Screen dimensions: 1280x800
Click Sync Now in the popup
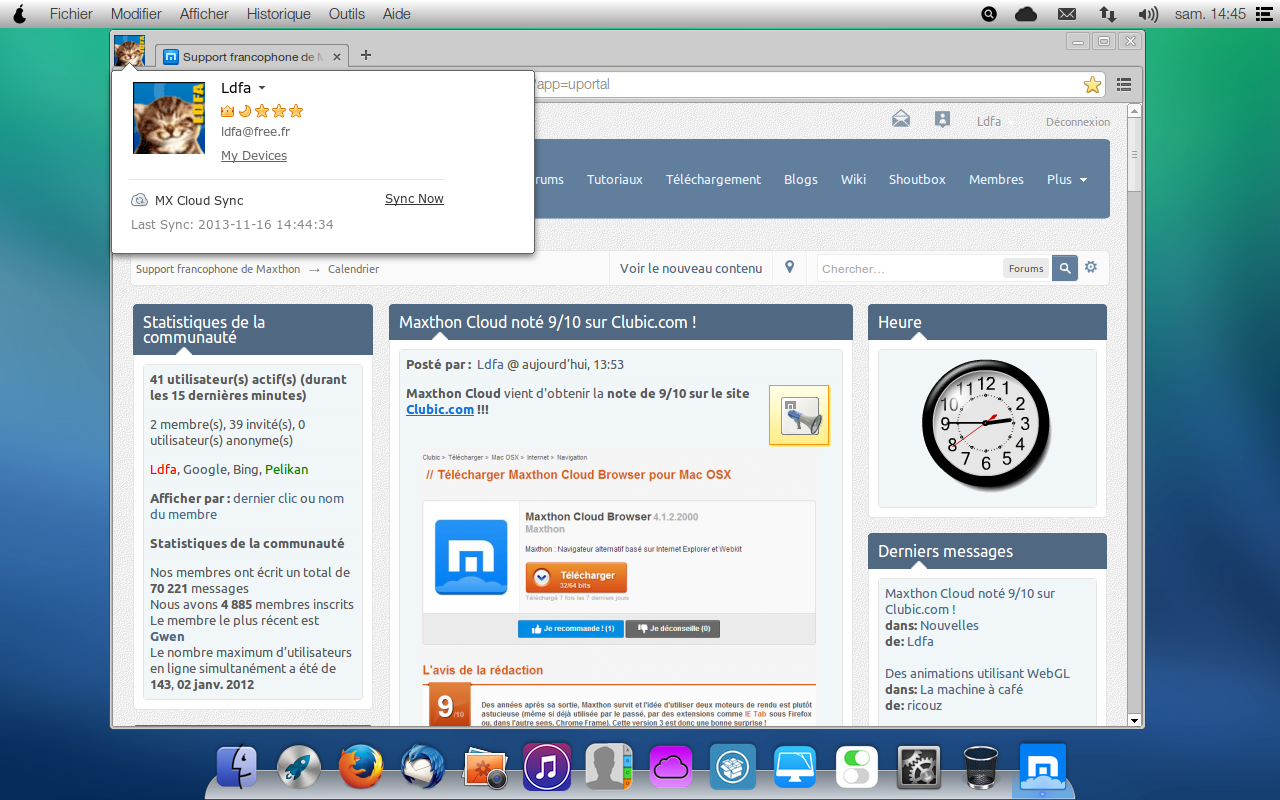click(414, 199)
